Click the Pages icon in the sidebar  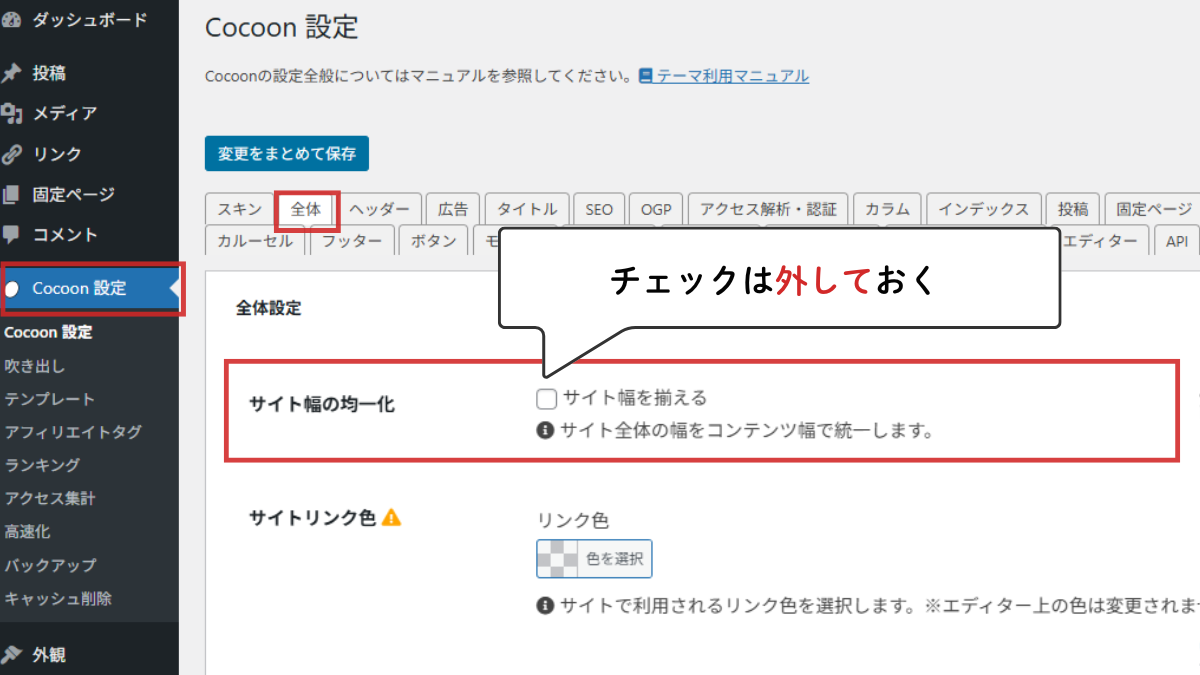12,194
